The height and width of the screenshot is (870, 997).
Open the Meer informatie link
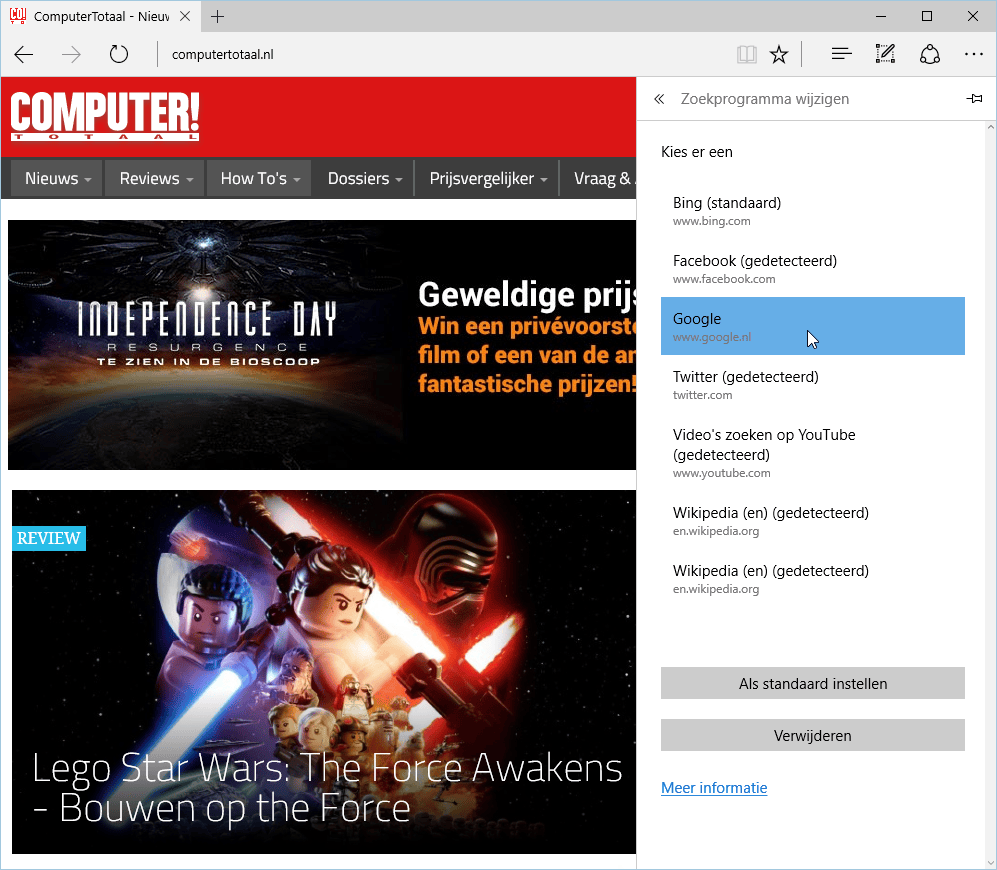pyautogui.click(x=714, y=788)
